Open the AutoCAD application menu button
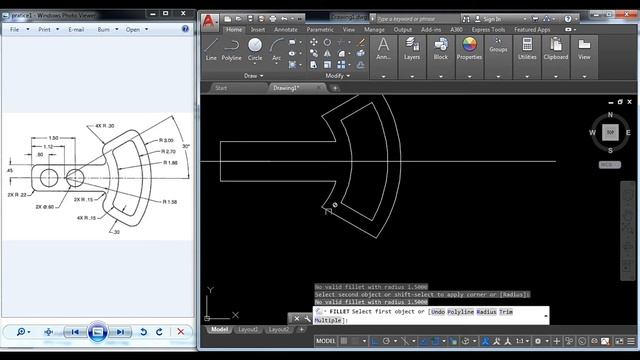The image size is (640, 360). tap(209, 22)
